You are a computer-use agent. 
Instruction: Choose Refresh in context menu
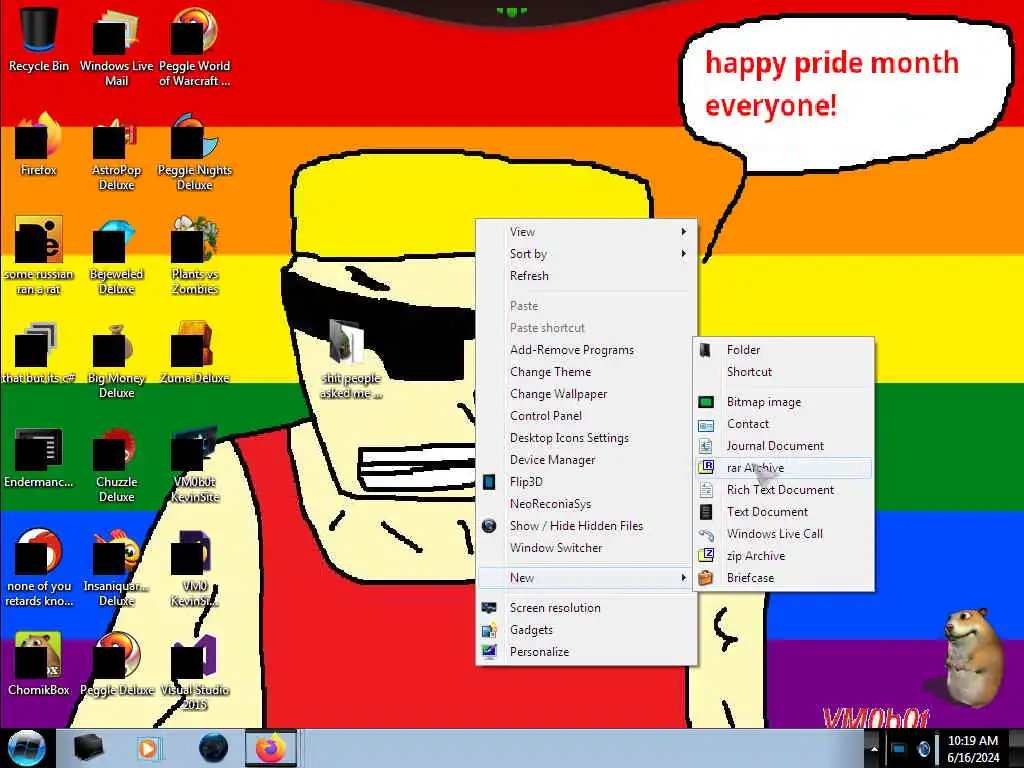(x=588, y=276)
